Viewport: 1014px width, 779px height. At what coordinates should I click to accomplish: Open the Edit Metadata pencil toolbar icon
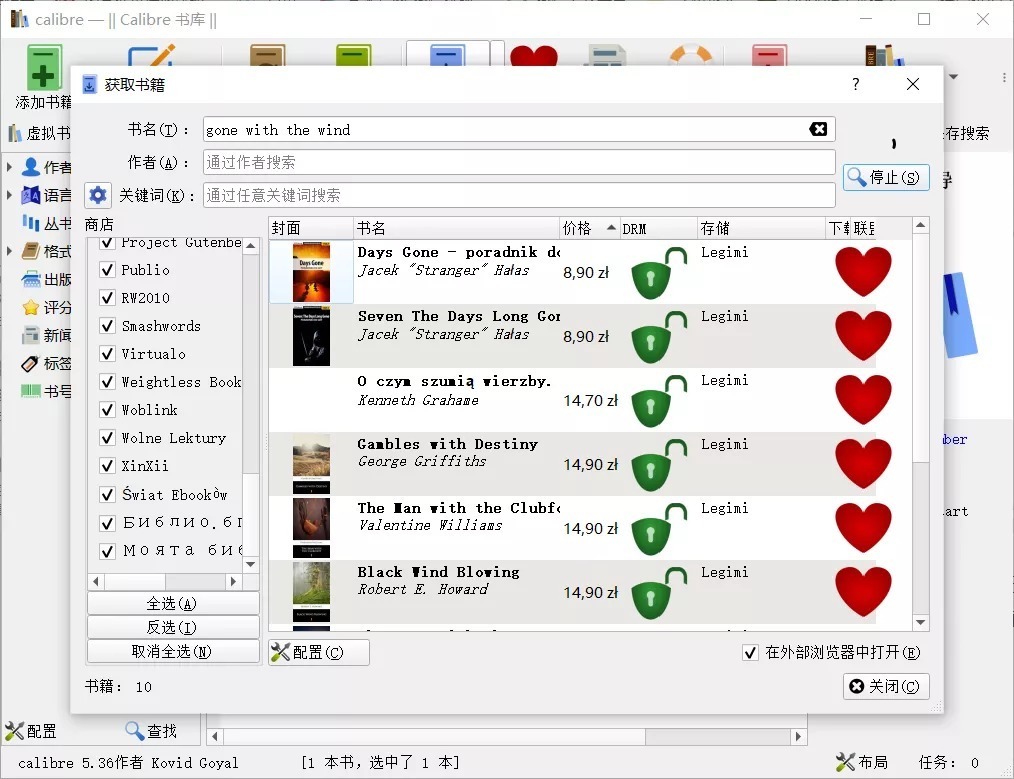click(x=151, y=54)
